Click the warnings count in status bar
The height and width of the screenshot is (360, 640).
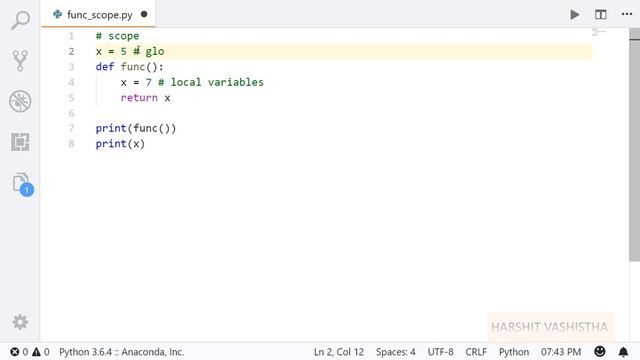tap(41, 352)
